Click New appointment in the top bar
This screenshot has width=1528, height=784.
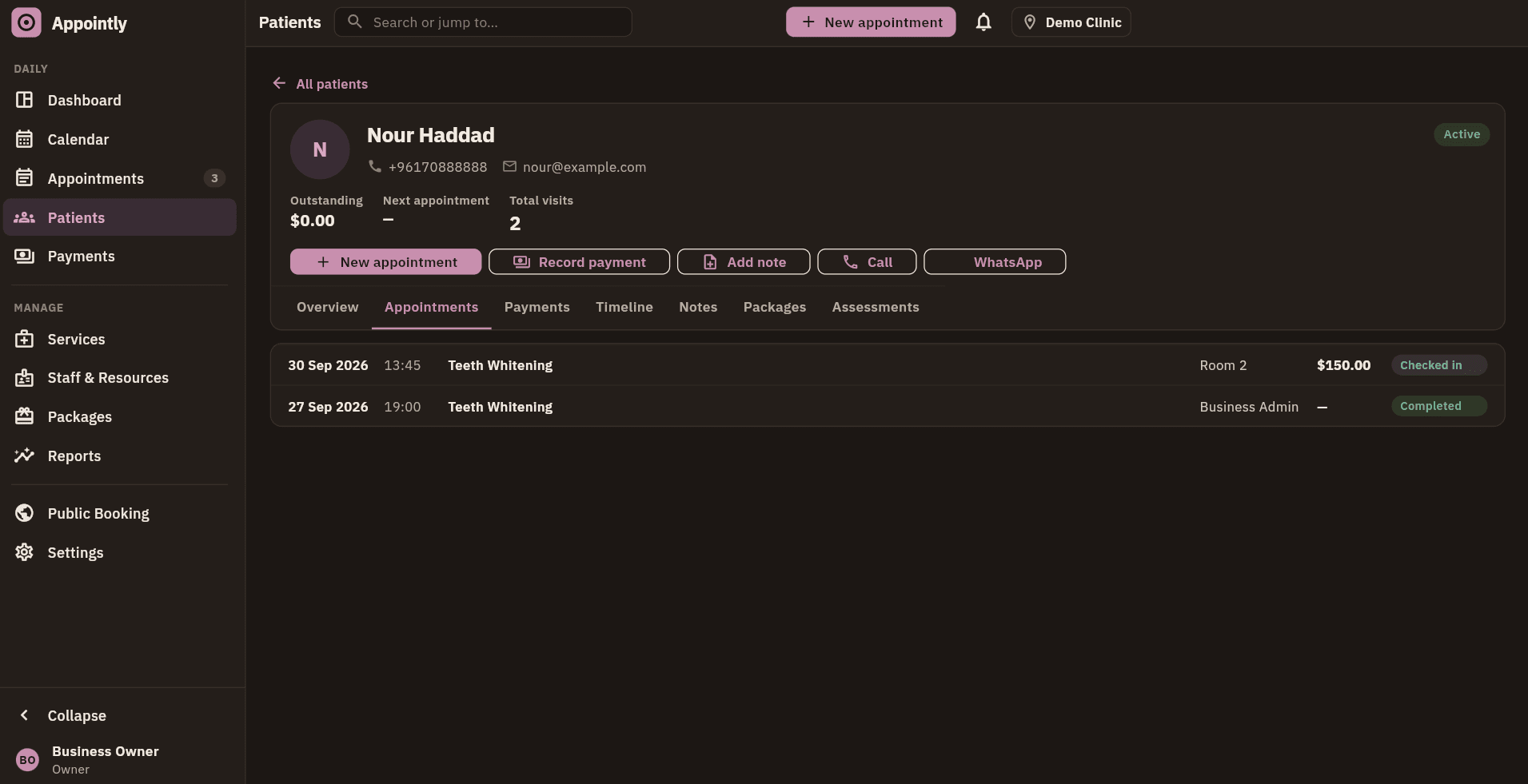point(871,22)
